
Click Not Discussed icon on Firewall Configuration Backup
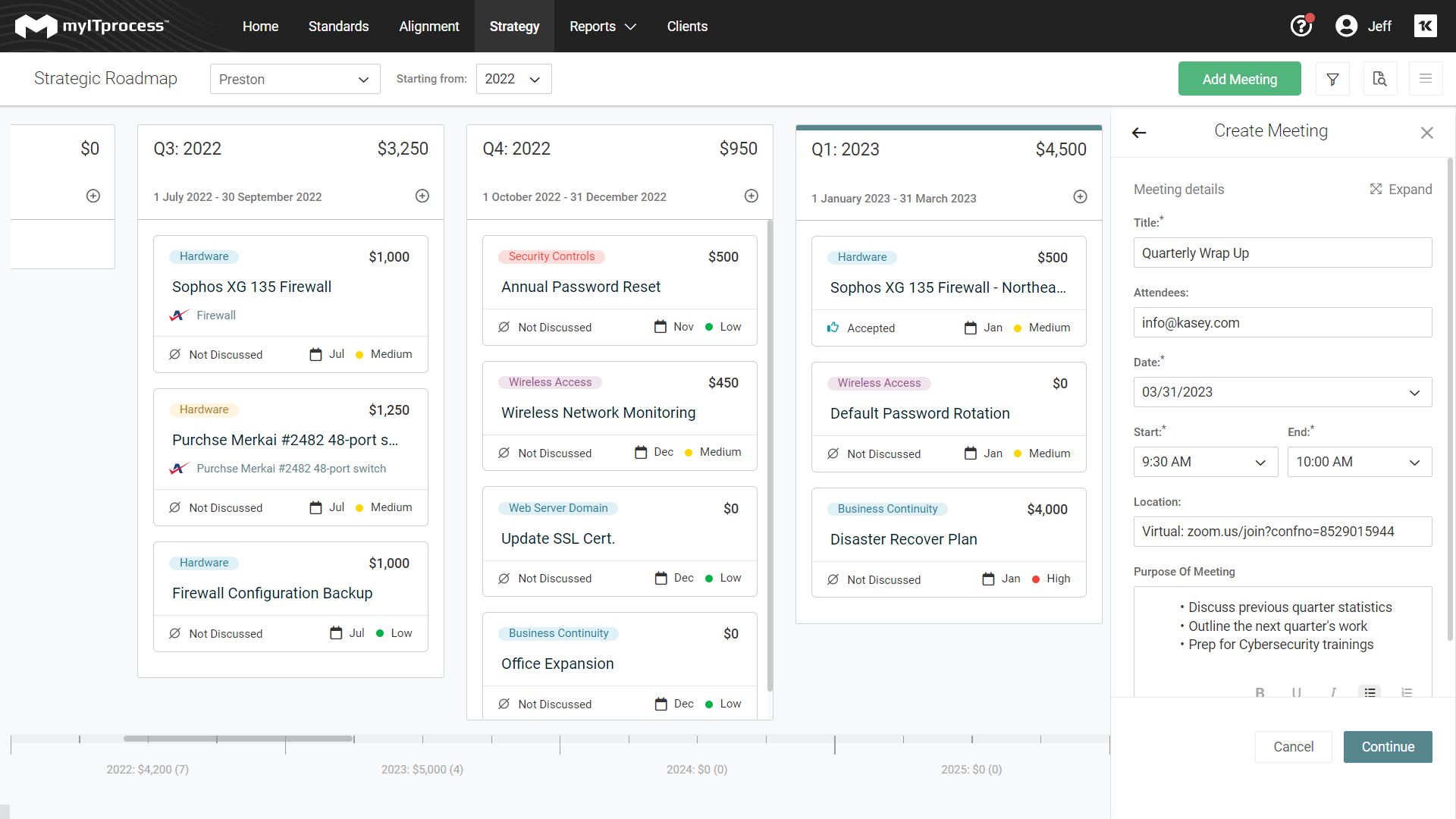(174, 633)
